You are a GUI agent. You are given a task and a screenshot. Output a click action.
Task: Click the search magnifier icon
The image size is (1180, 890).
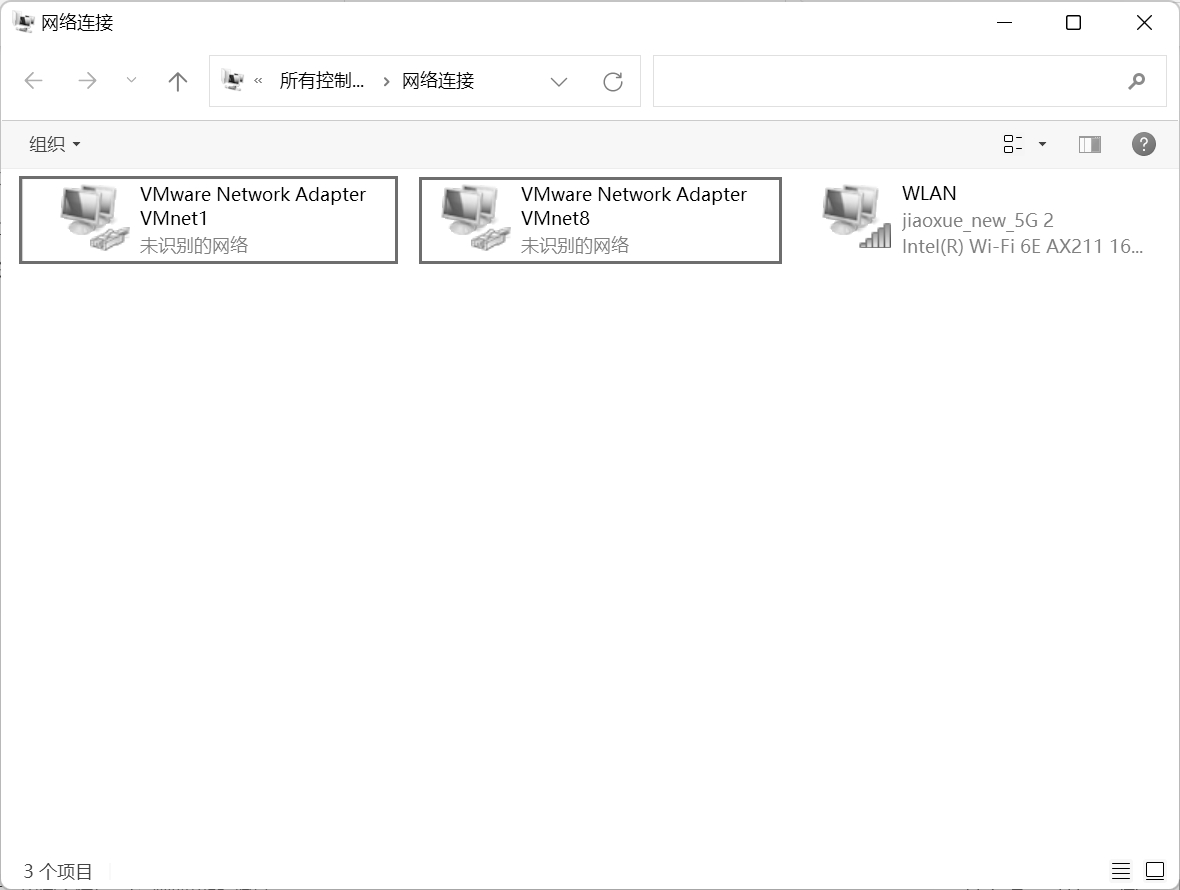(1136, 81)
